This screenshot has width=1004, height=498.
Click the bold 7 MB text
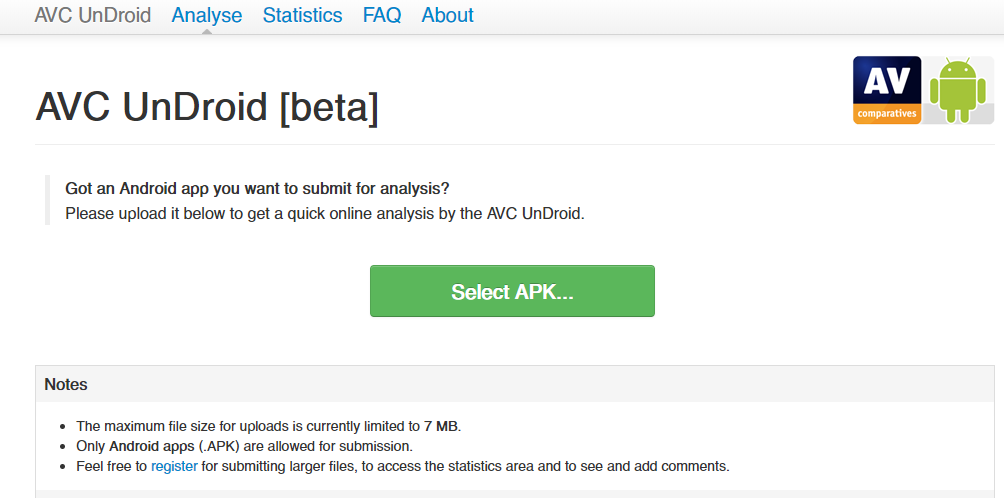coord(441,426)
